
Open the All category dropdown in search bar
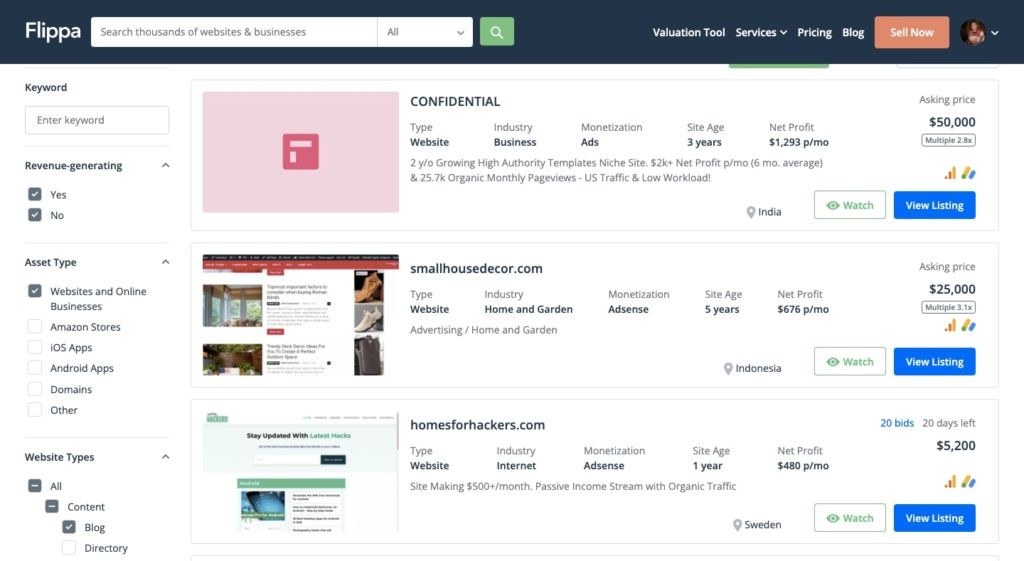click(x=425, y=32)
